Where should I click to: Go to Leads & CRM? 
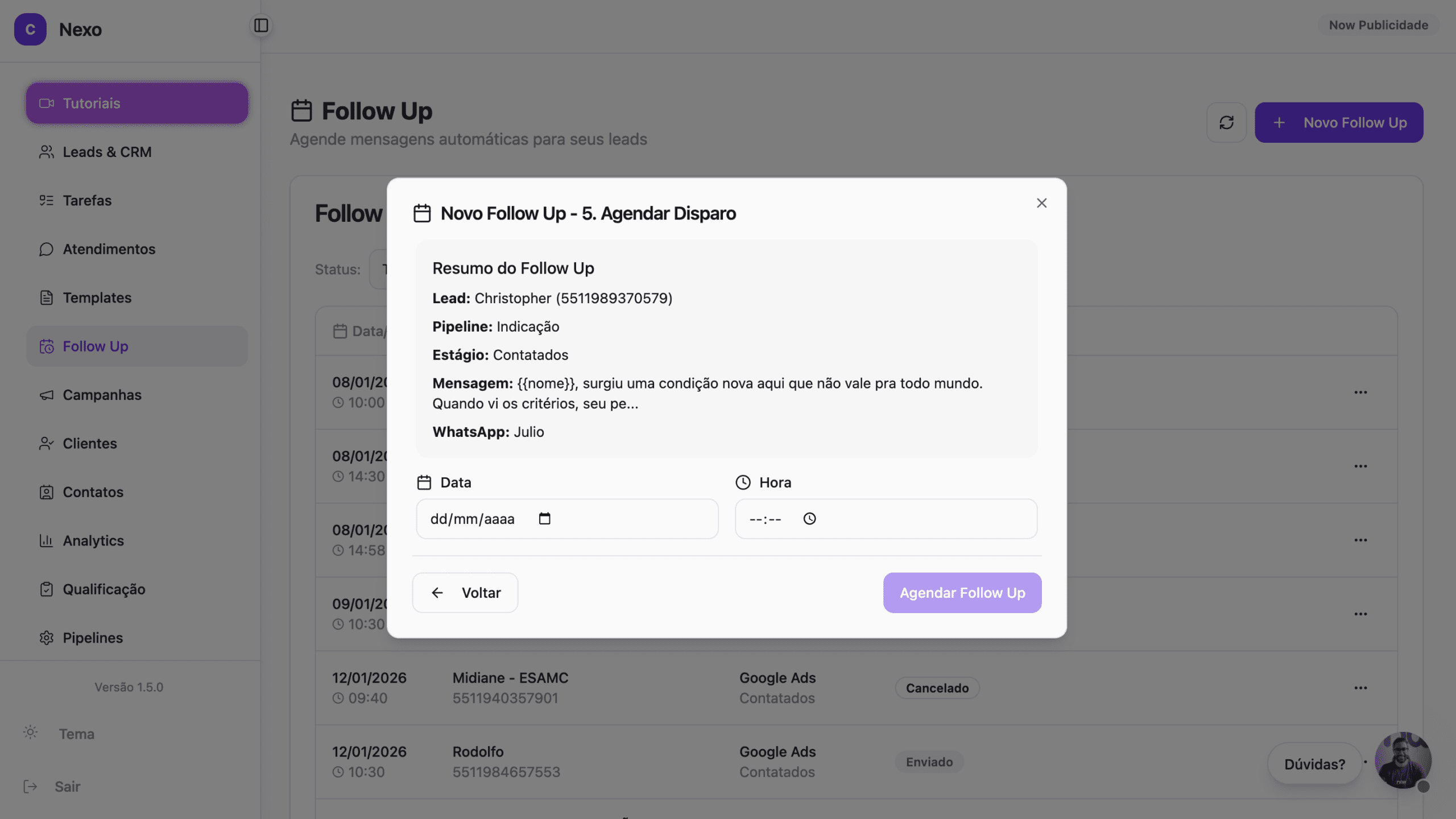pos(107,152)
